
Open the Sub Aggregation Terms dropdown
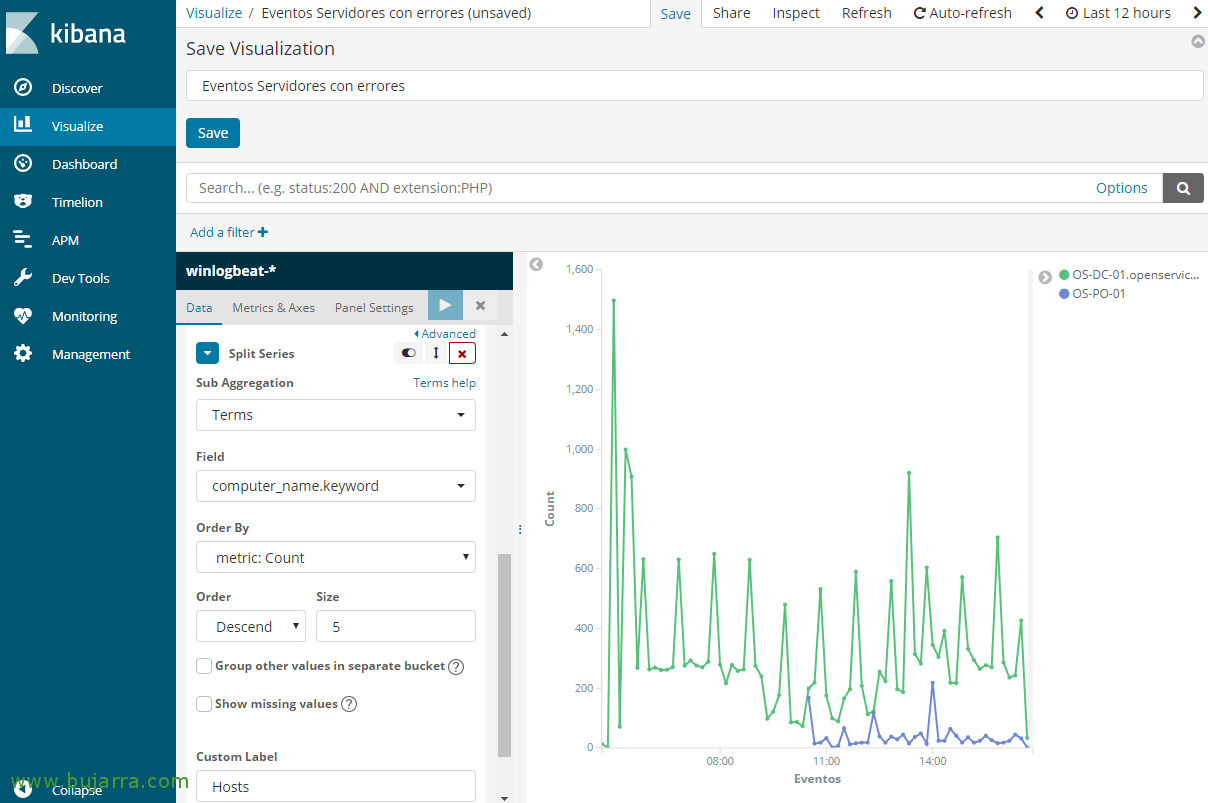point(335,415)
